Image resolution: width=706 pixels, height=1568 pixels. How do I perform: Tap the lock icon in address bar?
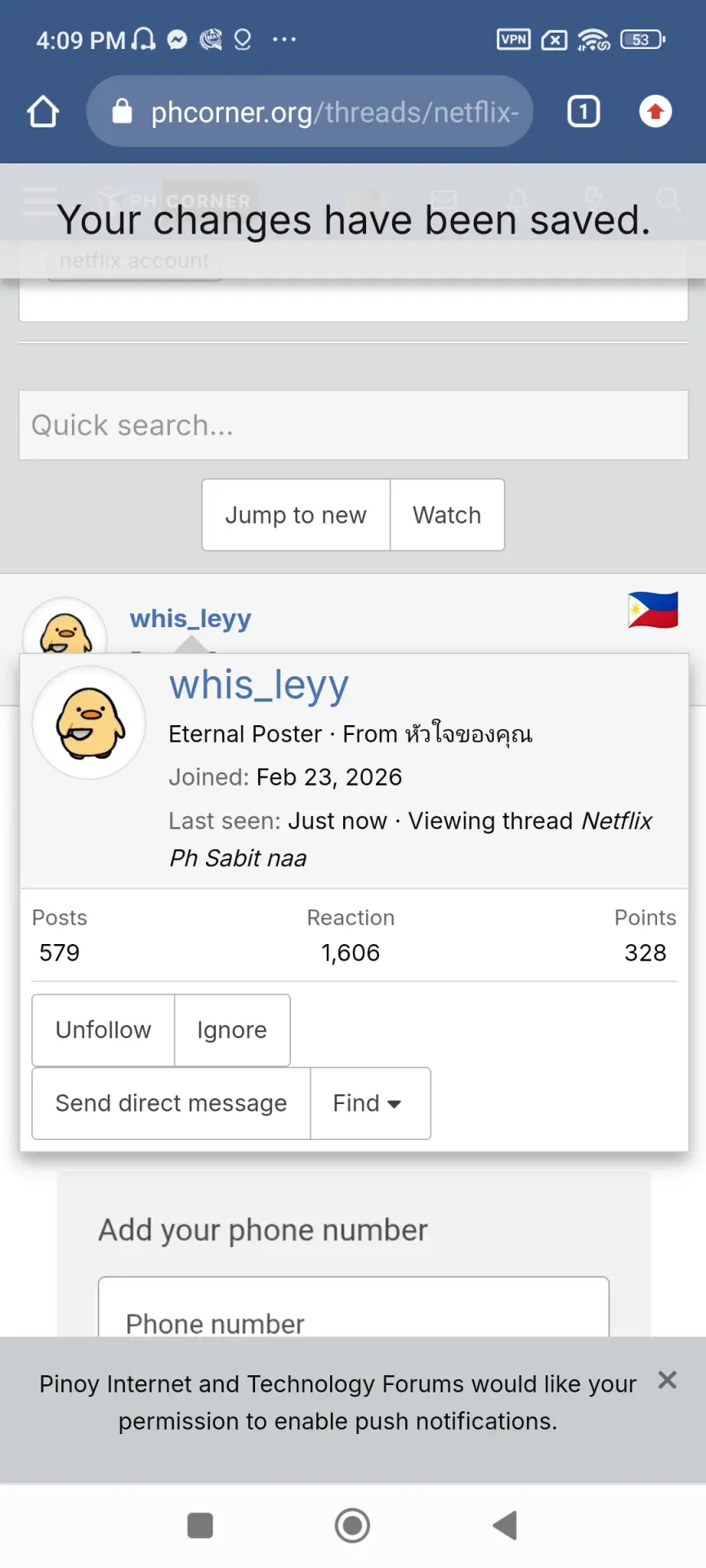click(122, 111)
